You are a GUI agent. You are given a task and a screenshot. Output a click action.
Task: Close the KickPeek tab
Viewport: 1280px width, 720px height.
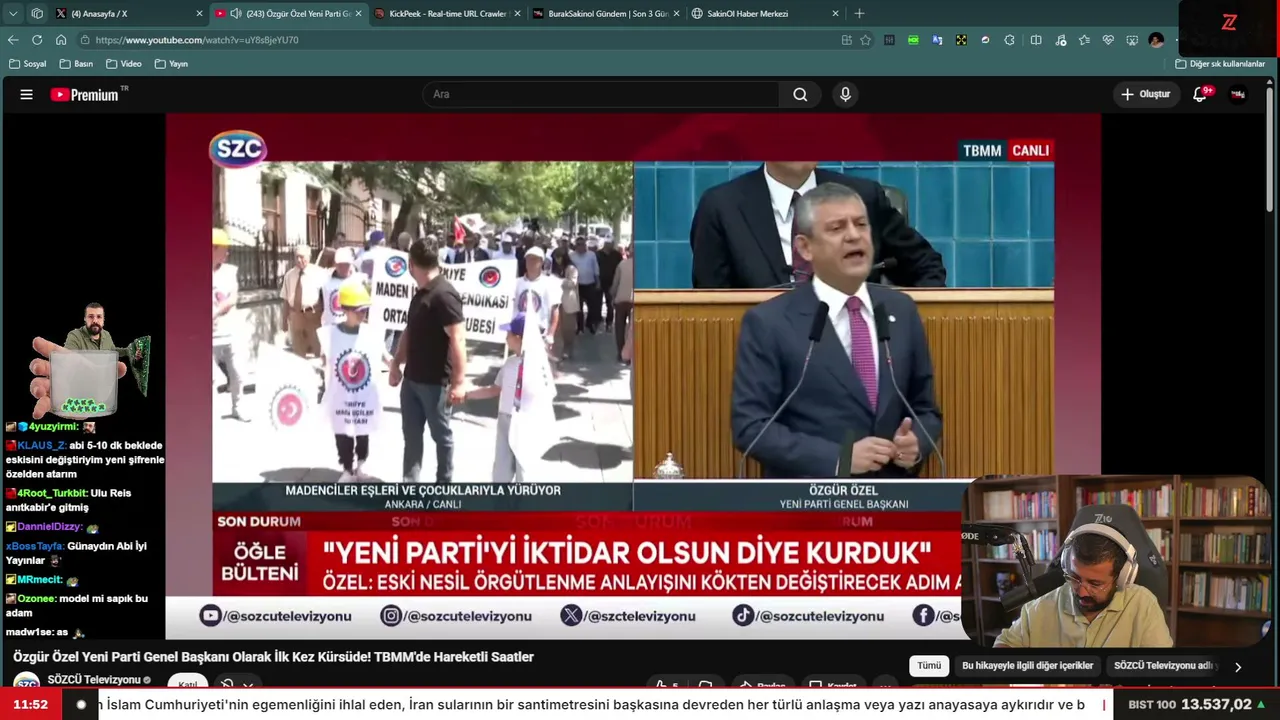pyautogui.click(x=517, y=14)
